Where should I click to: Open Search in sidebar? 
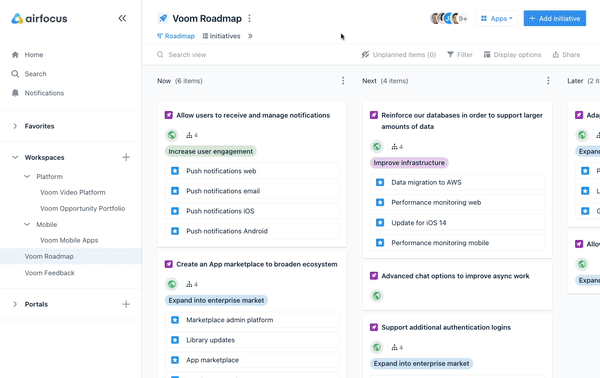pyautogui.click(x=35, y=74)
